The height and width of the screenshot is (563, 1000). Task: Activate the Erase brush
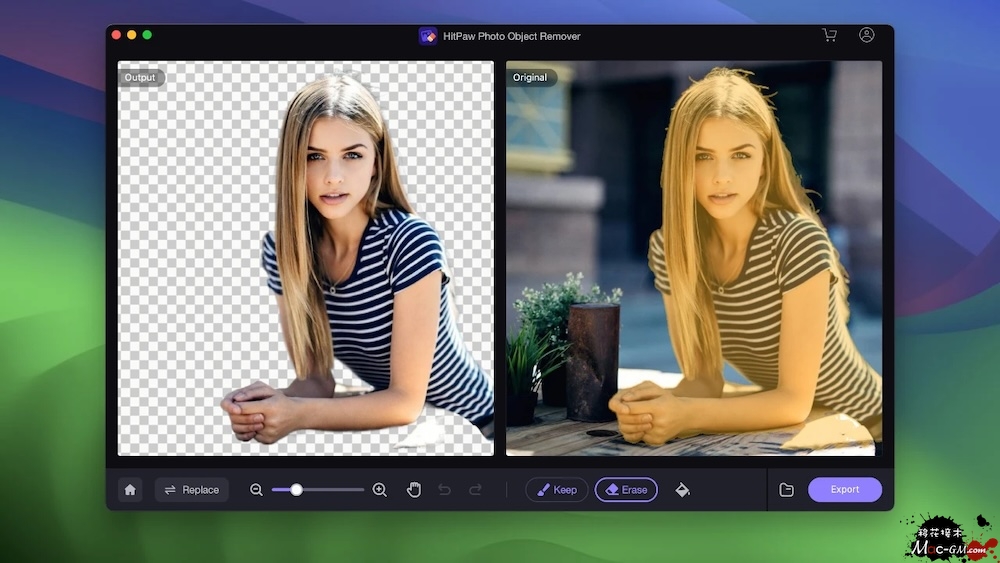(626, 490)
